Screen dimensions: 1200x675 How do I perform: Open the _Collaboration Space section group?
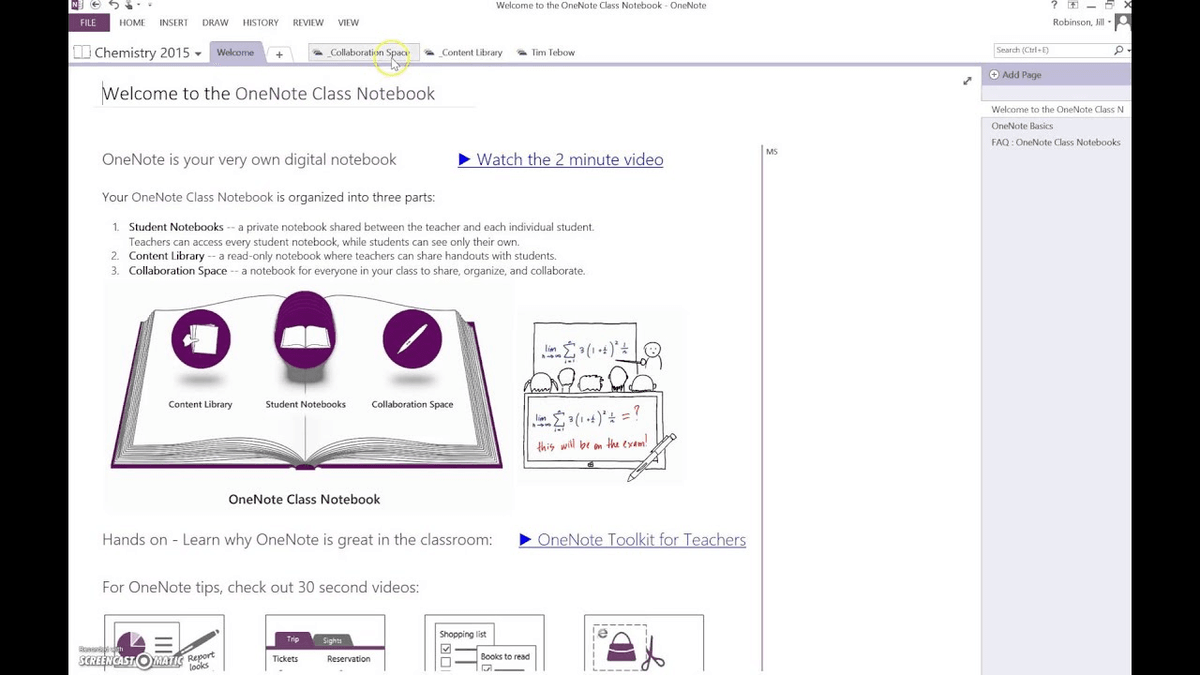[363, 52]
